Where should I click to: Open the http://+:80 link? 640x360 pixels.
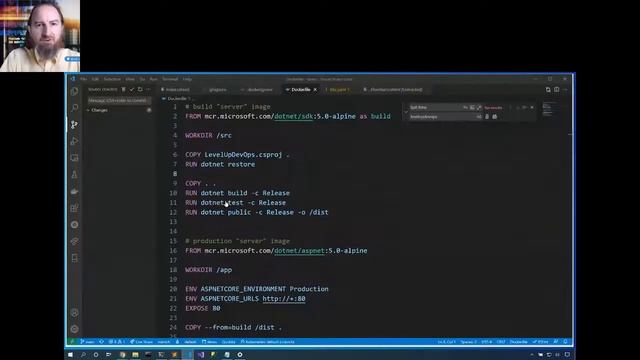pos(284,299)
